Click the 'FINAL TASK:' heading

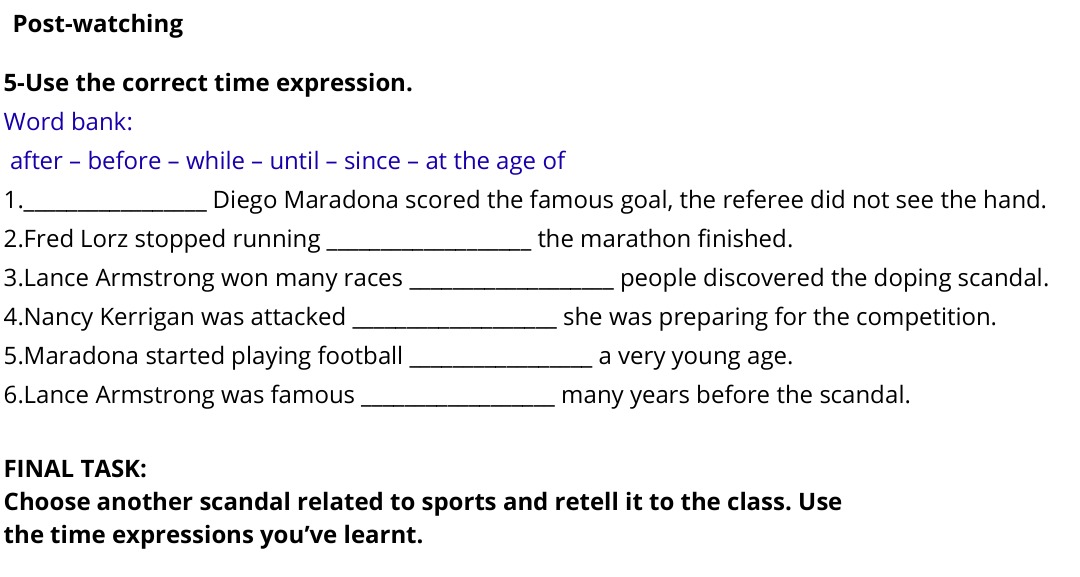click(75, 469)
